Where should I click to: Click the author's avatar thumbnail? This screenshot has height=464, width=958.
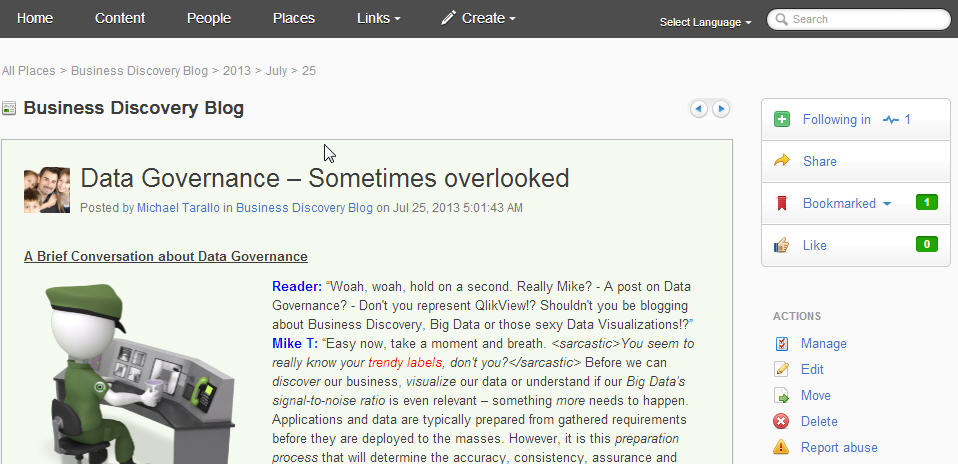[x=47, y=190]
